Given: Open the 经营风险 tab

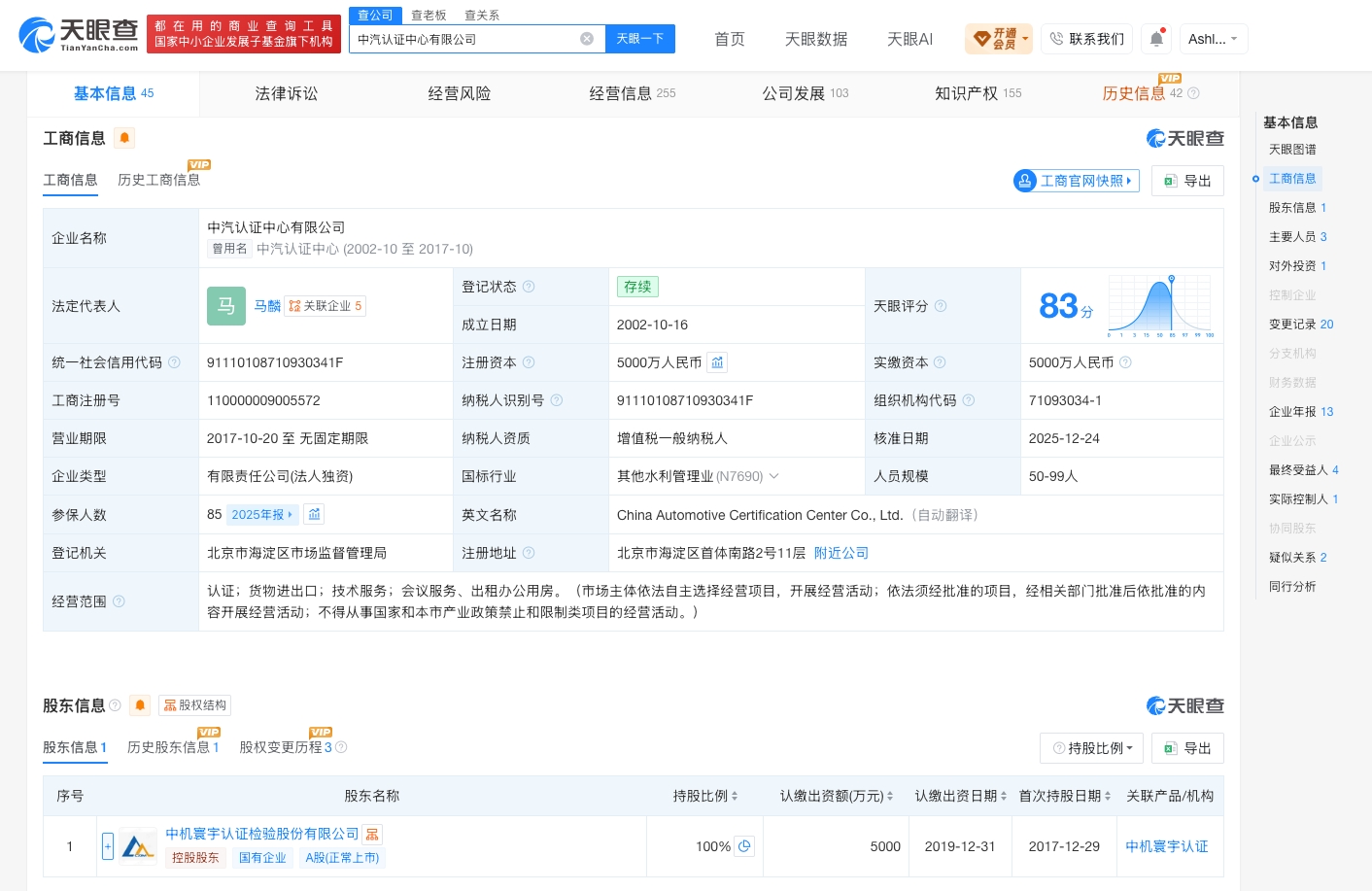Looking at the screenshot, I should click(460, 93).
